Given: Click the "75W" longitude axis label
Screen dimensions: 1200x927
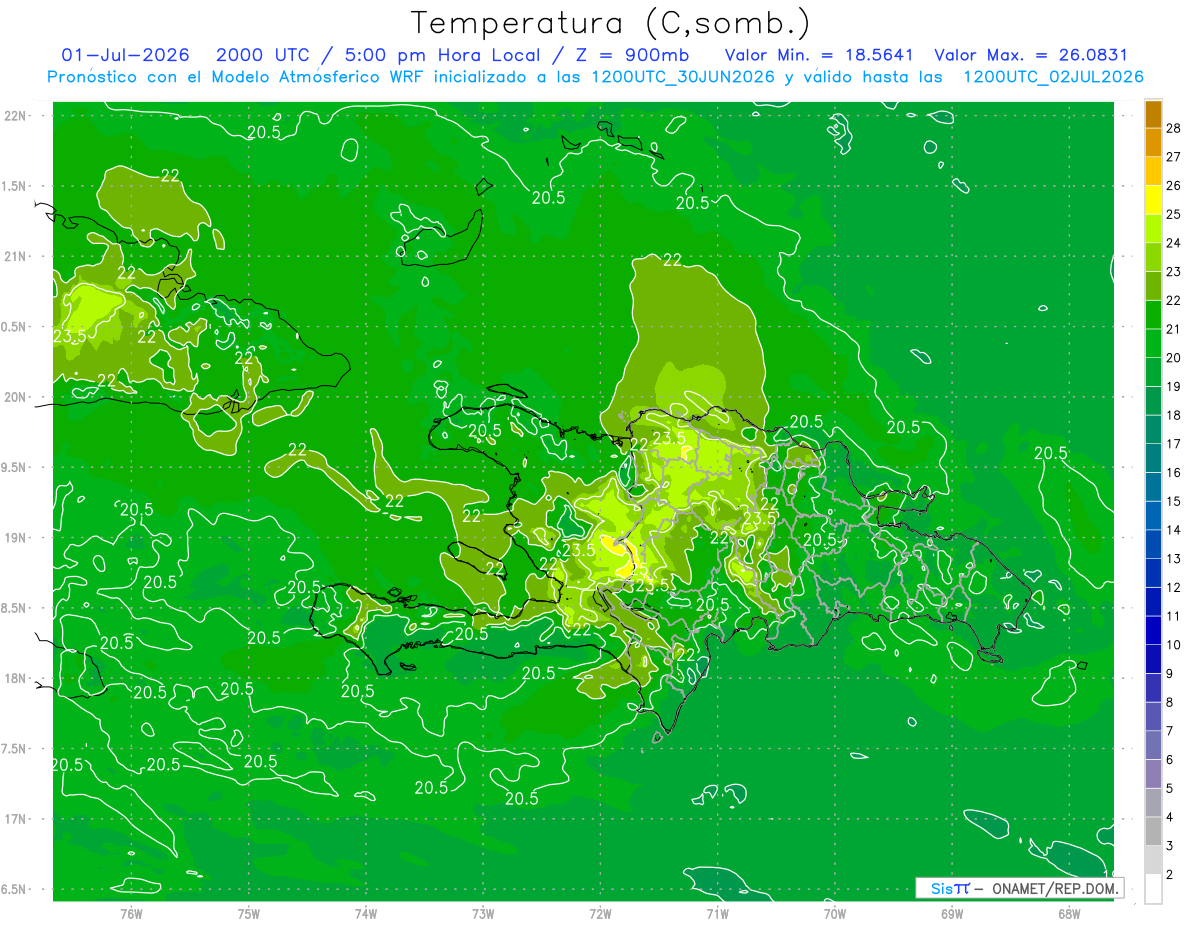Looking at the screenshot, I should (249, 914).
